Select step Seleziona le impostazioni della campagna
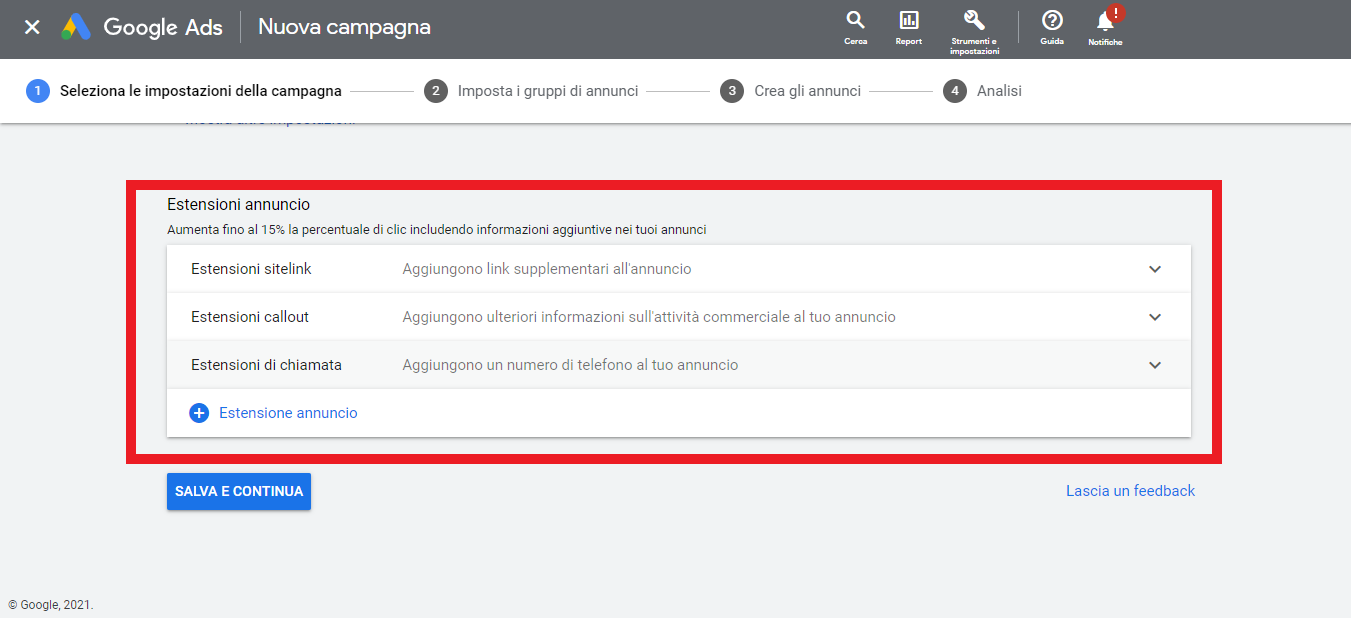The image size is (1351, 618). (200, 91)
